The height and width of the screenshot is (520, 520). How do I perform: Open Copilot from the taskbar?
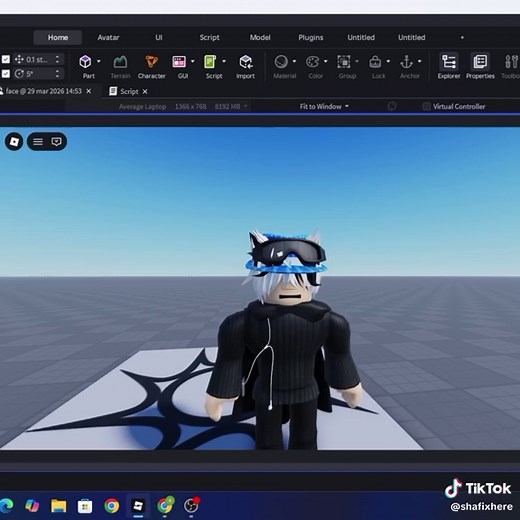[x=32, y=506]
